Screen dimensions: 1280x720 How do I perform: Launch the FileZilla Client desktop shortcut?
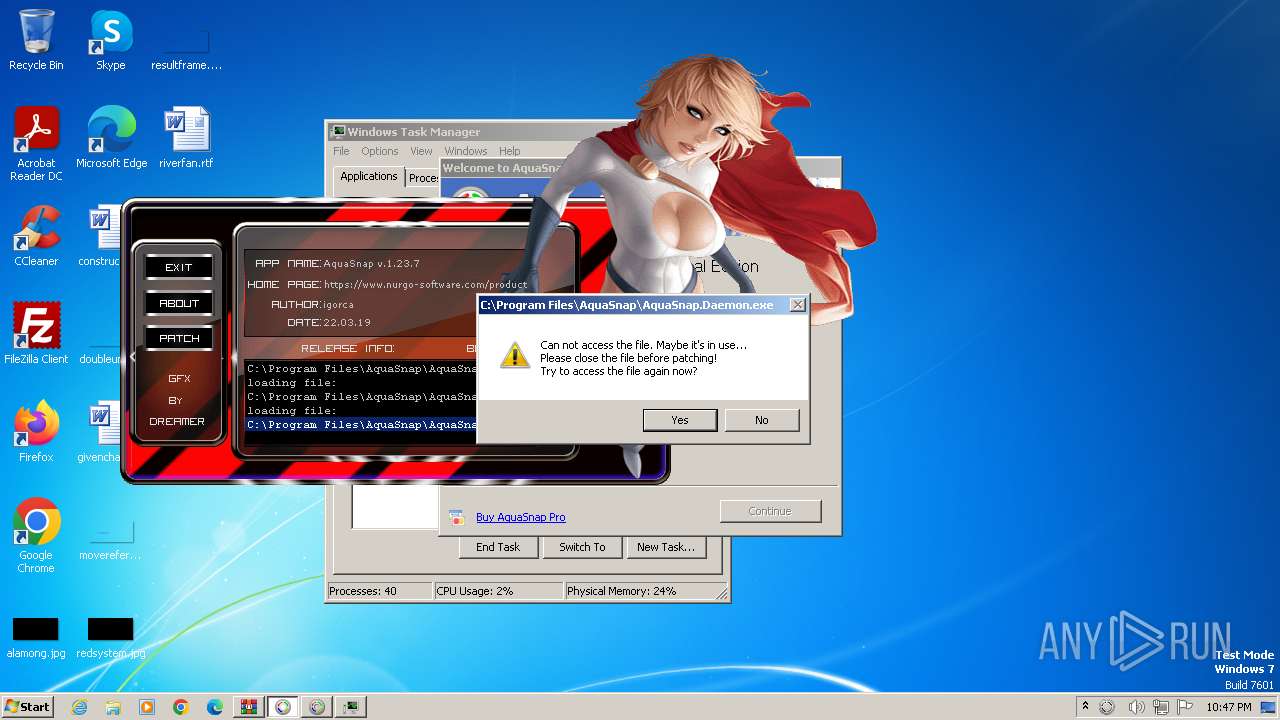click(x=36, y=333)
